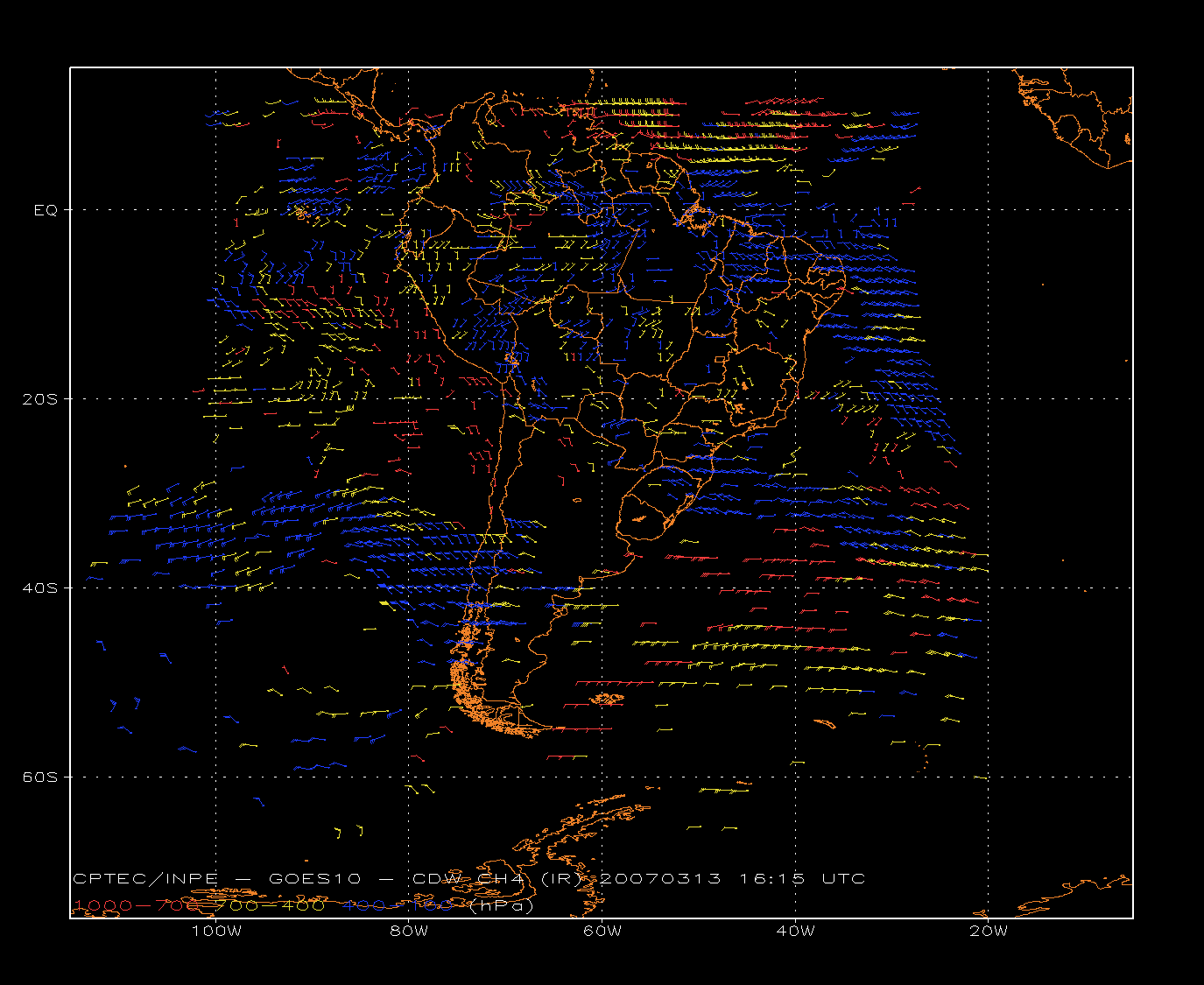Click the 60W longitude label
The height and width of the screenshot is (985, 1204).
pyautogui.click(x=602, y=931)
